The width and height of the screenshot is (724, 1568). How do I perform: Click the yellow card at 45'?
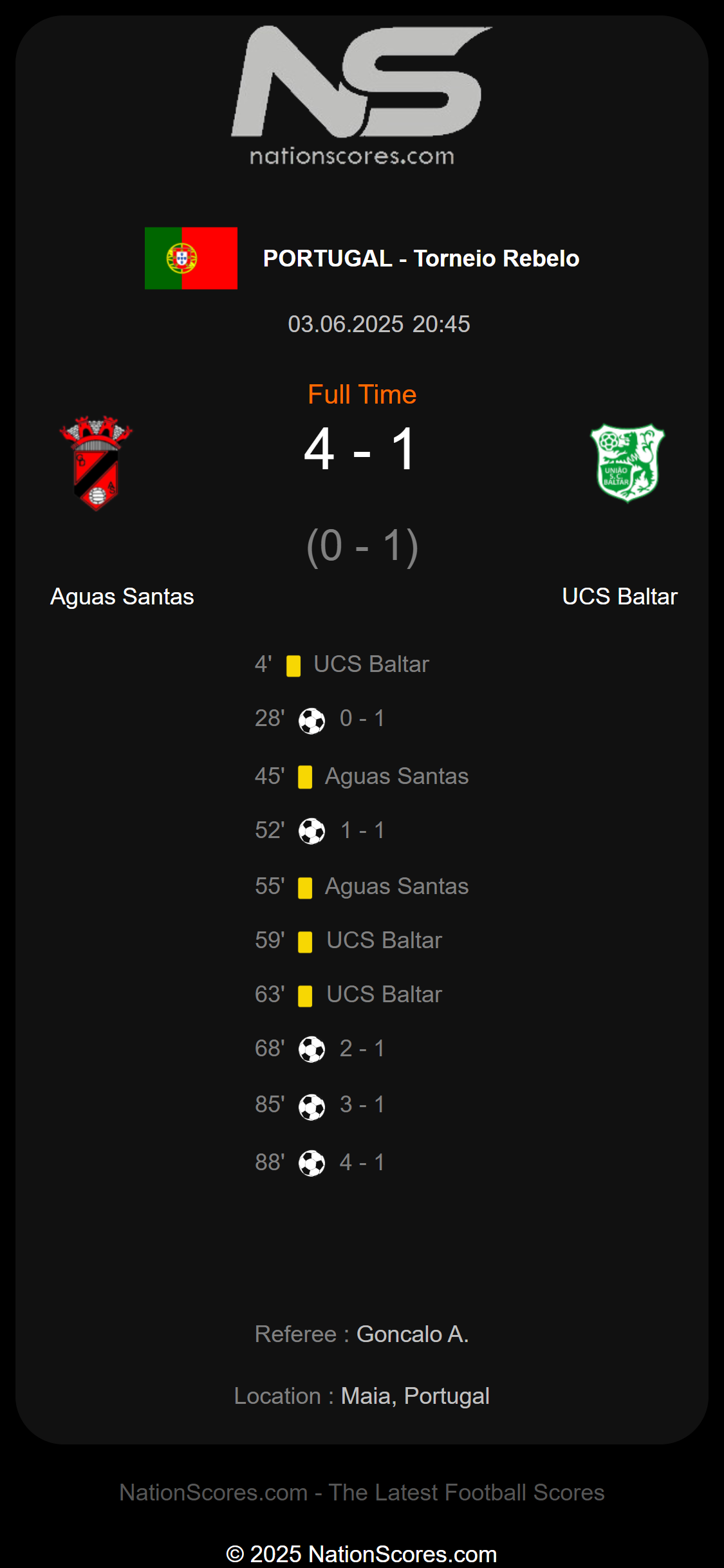305,777
